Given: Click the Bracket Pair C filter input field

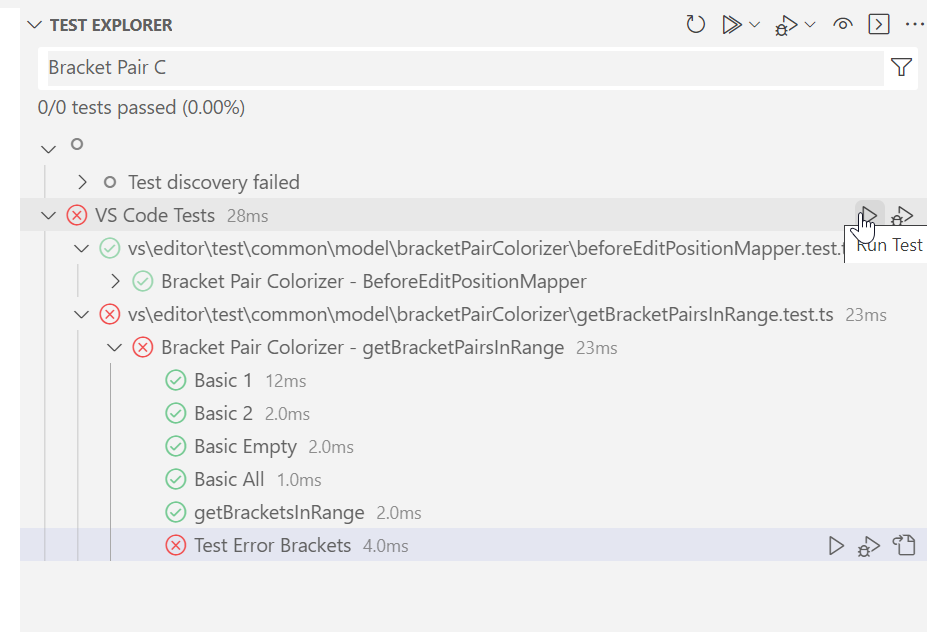Looking at the screenshot, I should pos(400,67).
